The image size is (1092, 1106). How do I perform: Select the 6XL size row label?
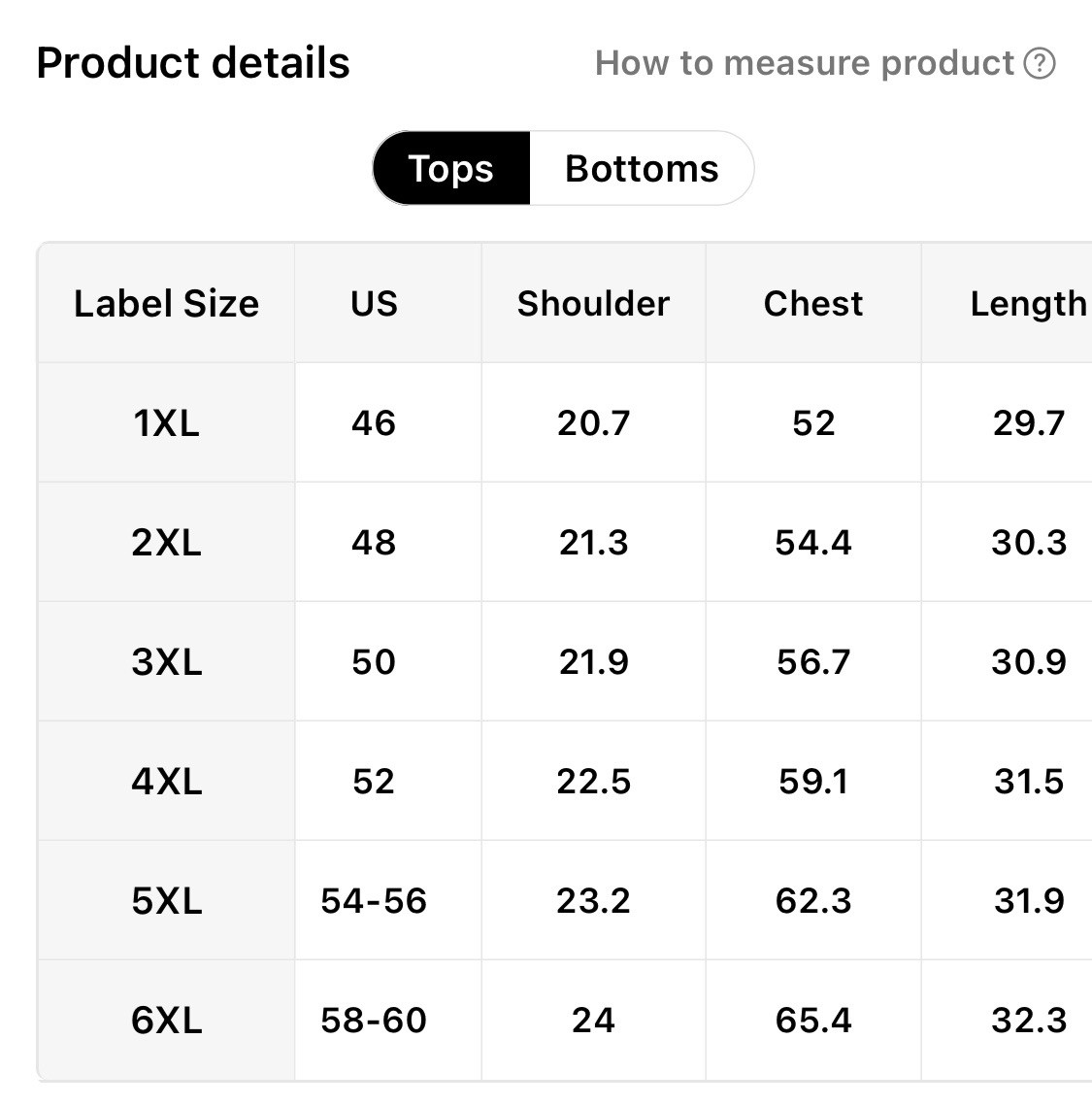166,1021
